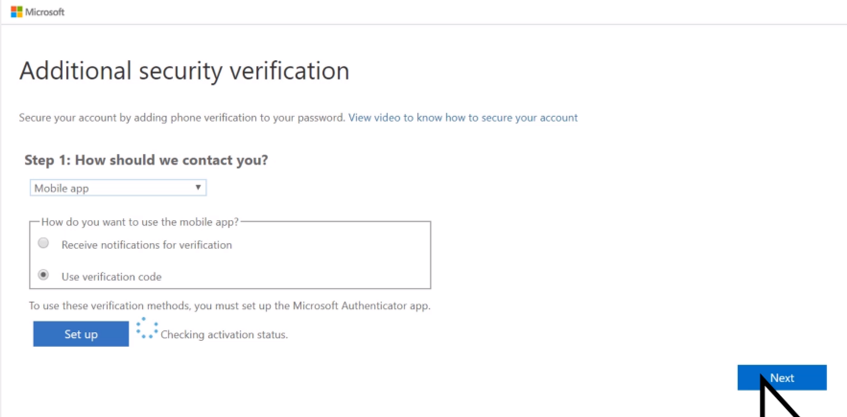Viewport: 847px width, 417px height.
Task: Click the blue Set up button
Action: (81, 334)
